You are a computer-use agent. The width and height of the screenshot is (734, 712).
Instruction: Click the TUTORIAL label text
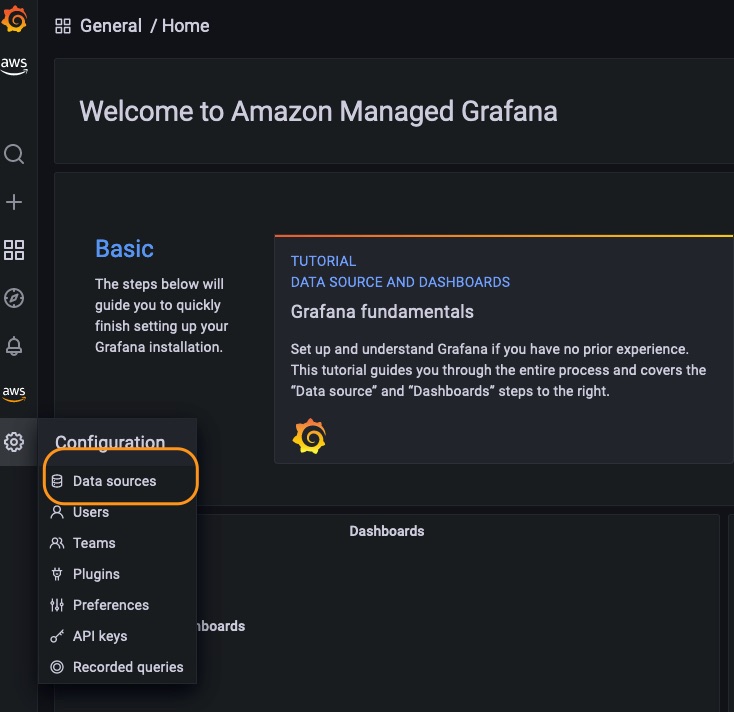point(323,261)
